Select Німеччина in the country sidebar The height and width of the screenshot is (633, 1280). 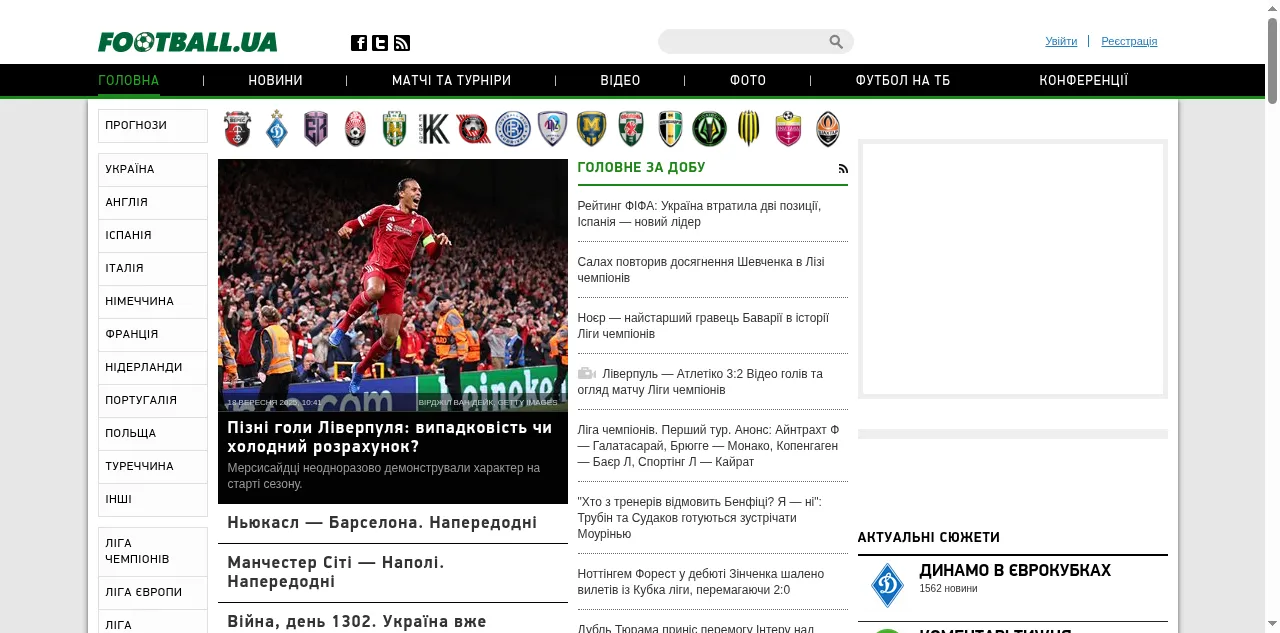coord(153,302)
